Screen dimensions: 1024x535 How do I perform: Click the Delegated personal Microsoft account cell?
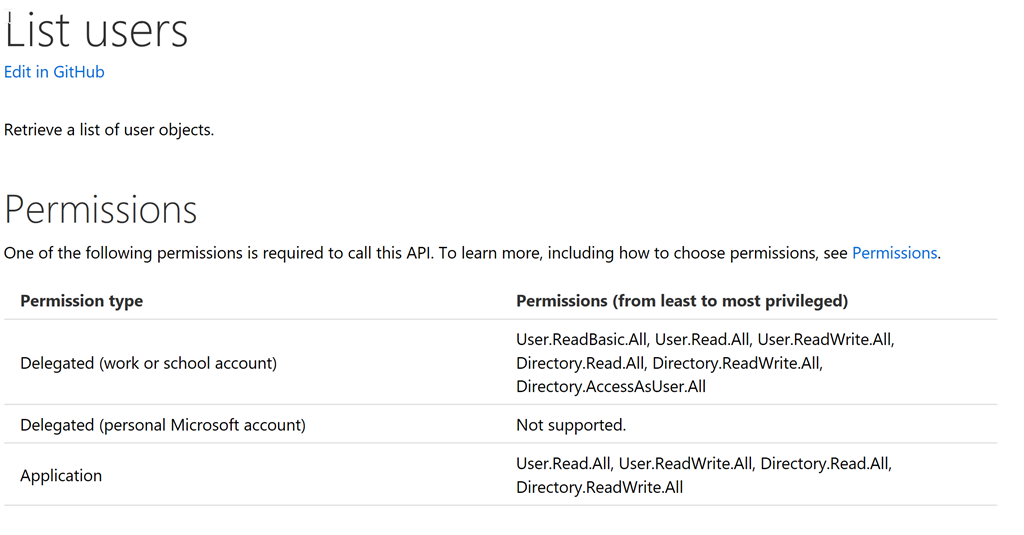(x=163, y=425)
